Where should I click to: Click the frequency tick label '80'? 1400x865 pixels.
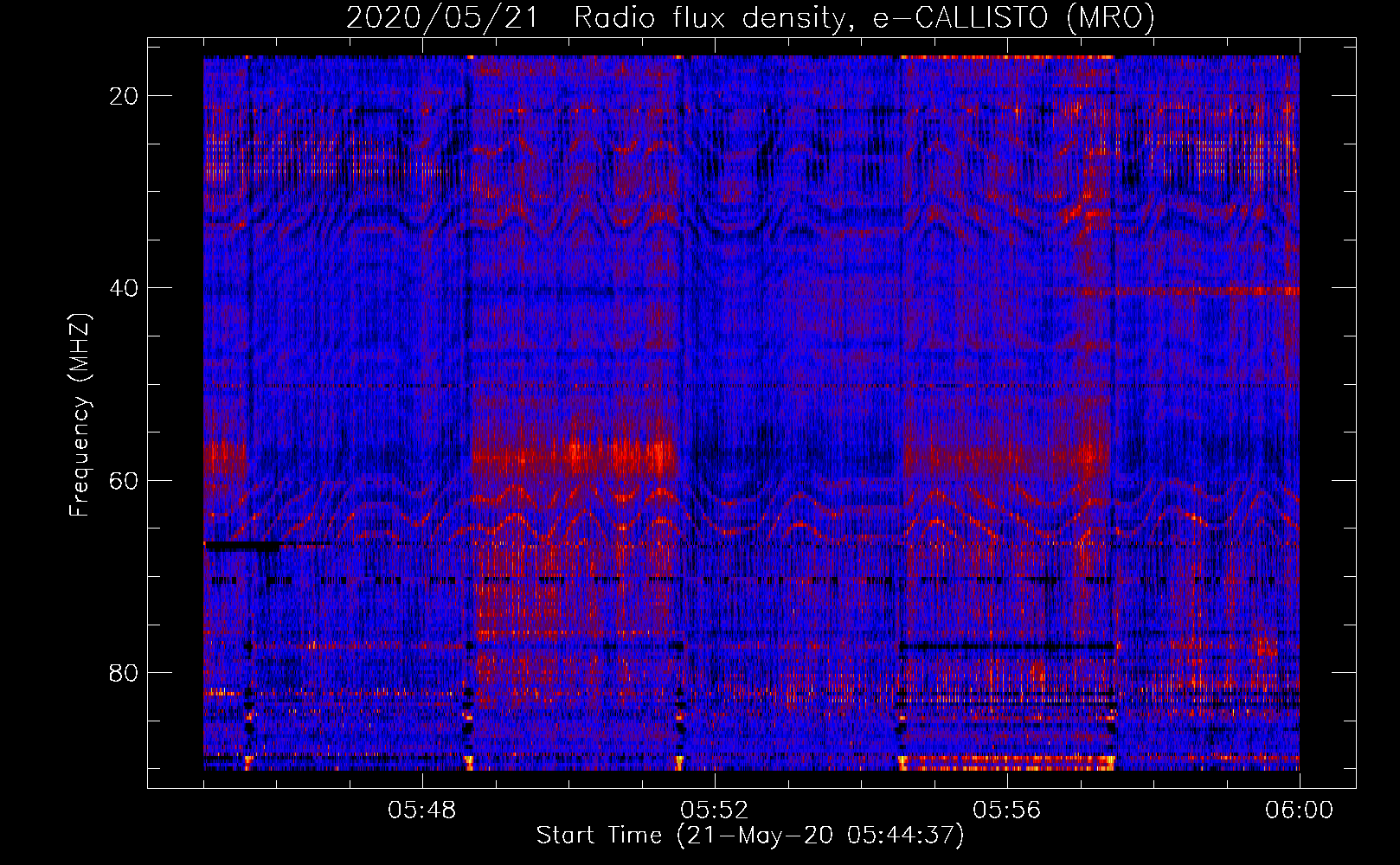125,672
